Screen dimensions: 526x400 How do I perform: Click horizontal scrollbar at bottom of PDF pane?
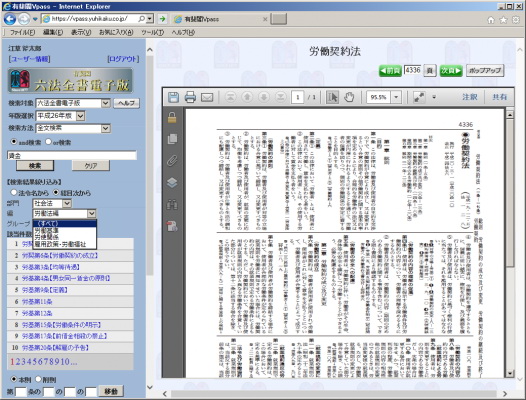(334, 394)
